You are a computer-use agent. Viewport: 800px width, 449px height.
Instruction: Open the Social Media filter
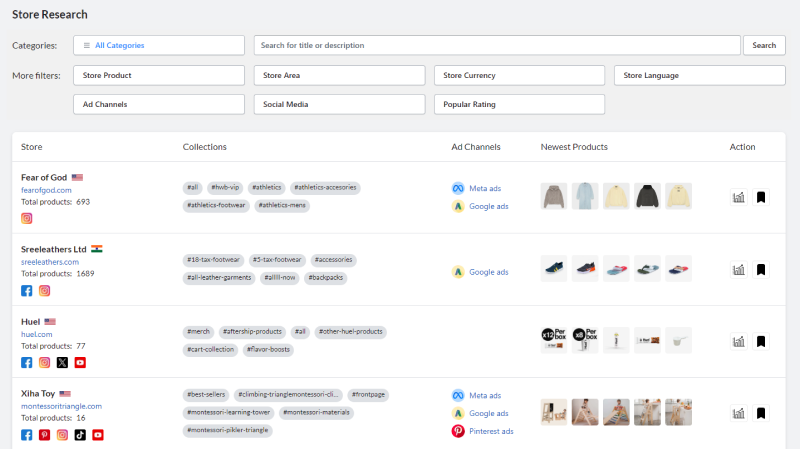[339, 104]
